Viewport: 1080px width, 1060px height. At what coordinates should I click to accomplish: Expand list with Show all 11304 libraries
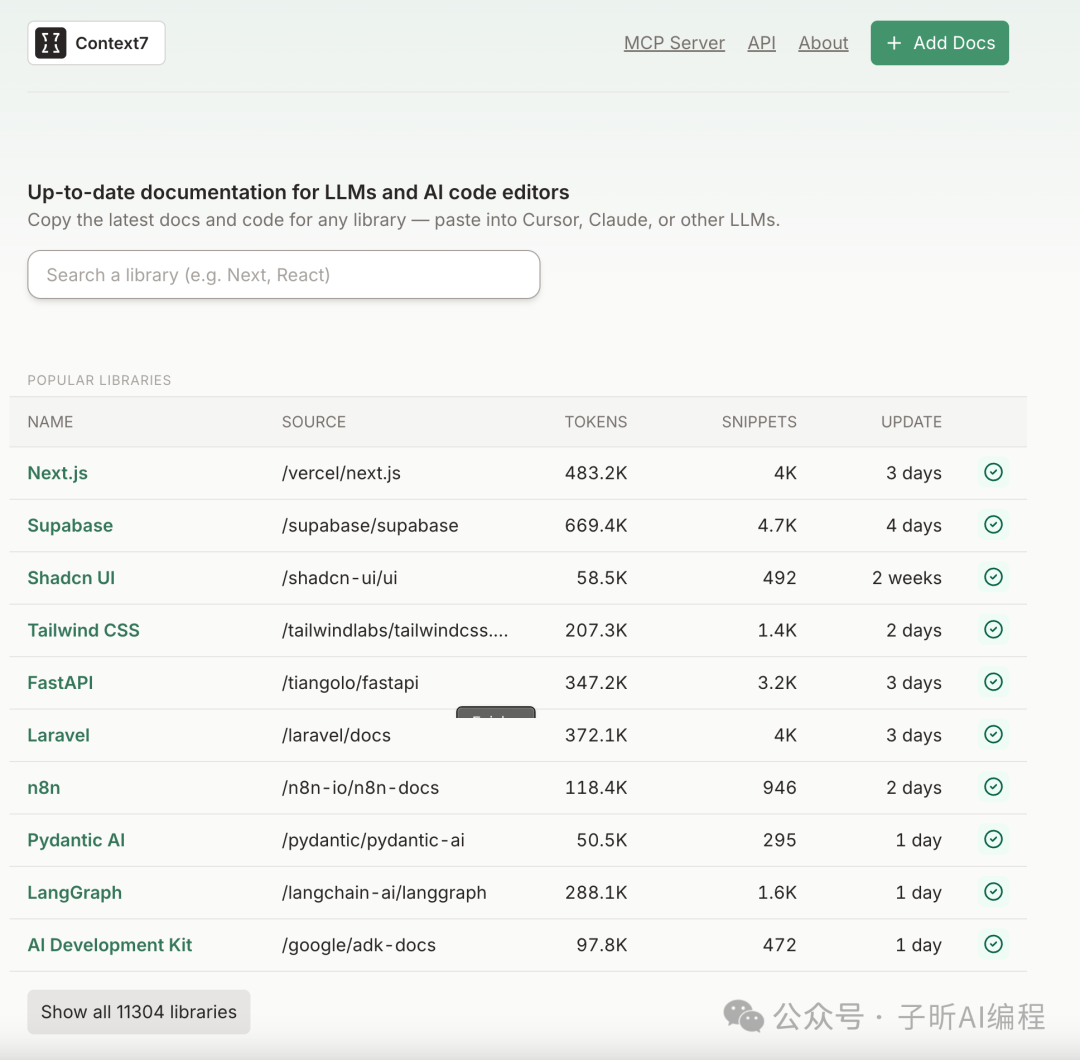point(138,1012)
